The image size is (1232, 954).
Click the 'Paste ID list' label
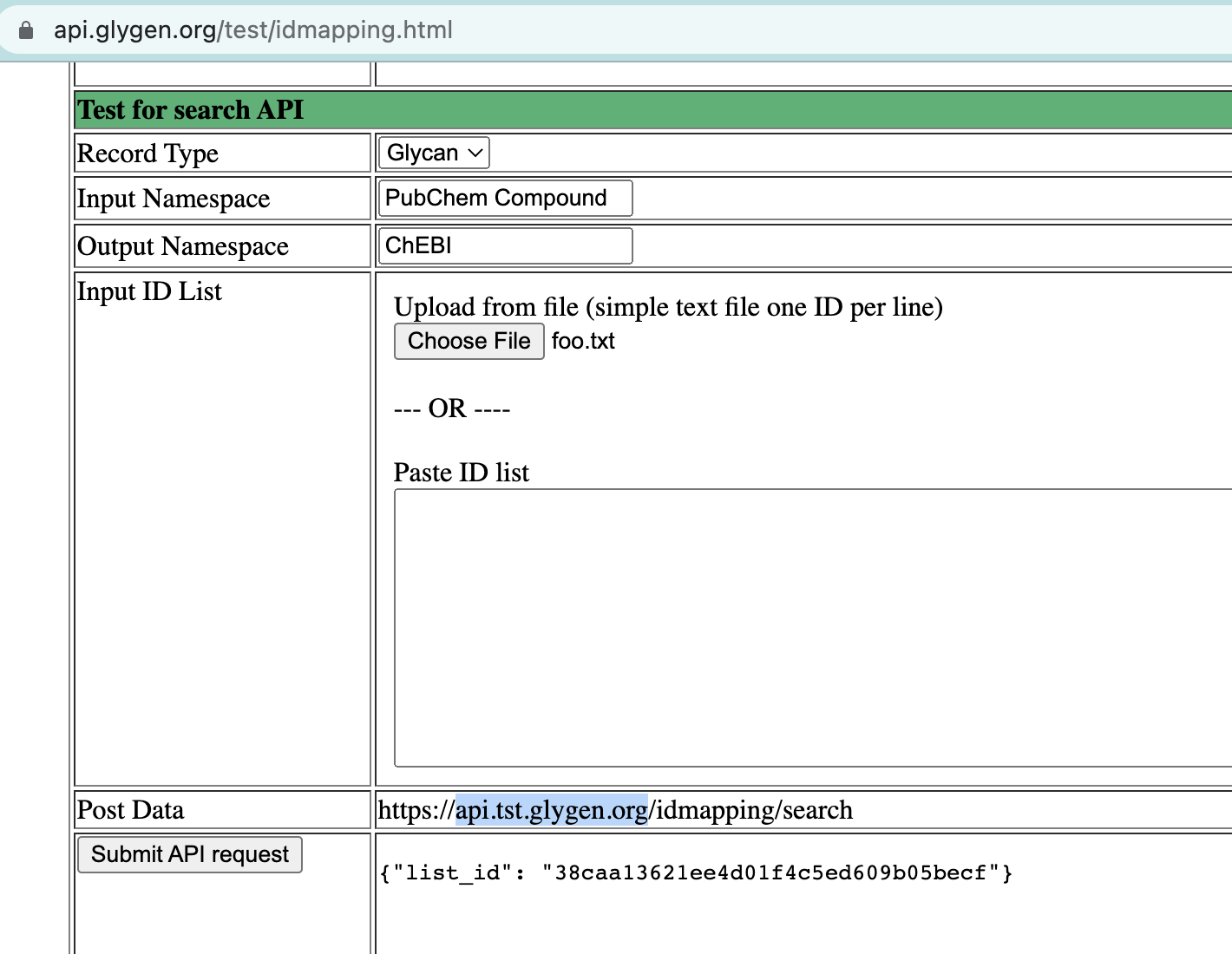tap(462, 473)
